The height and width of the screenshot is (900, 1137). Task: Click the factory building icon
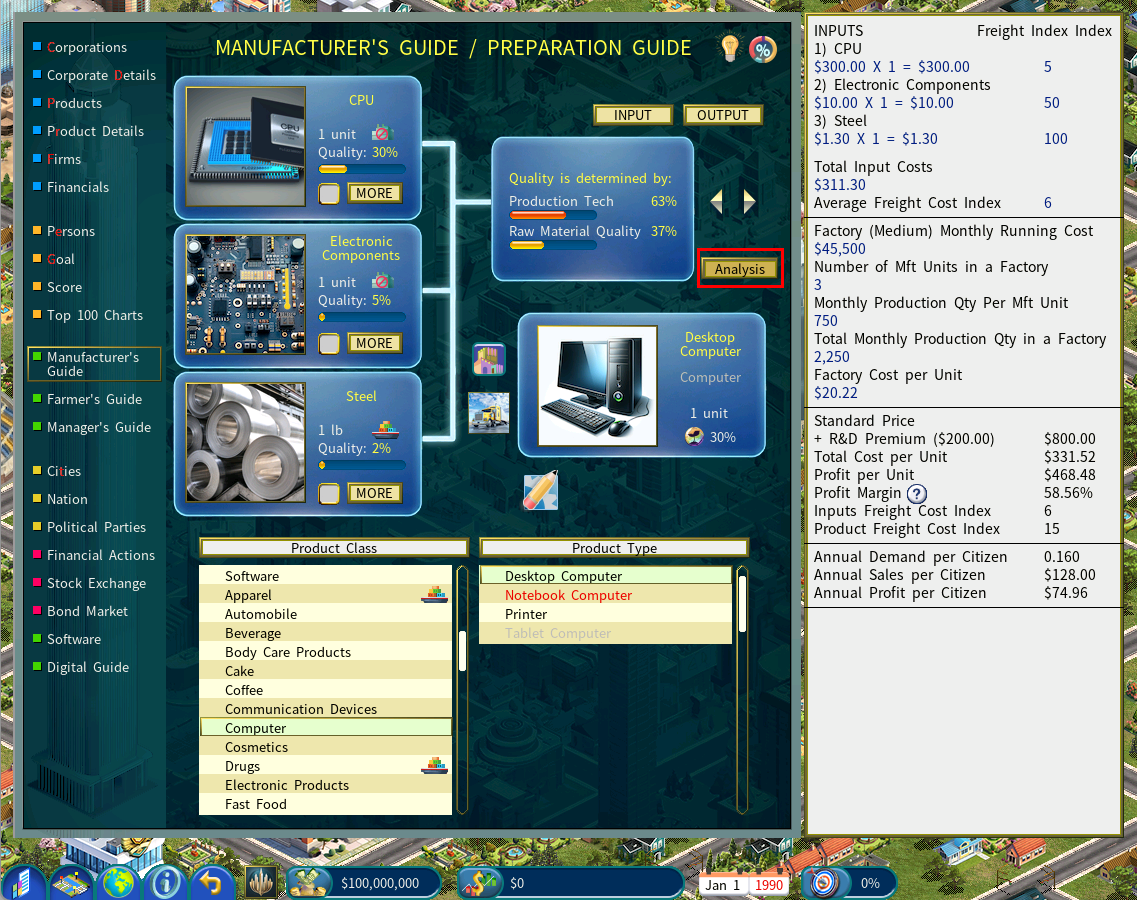(488, 359)
